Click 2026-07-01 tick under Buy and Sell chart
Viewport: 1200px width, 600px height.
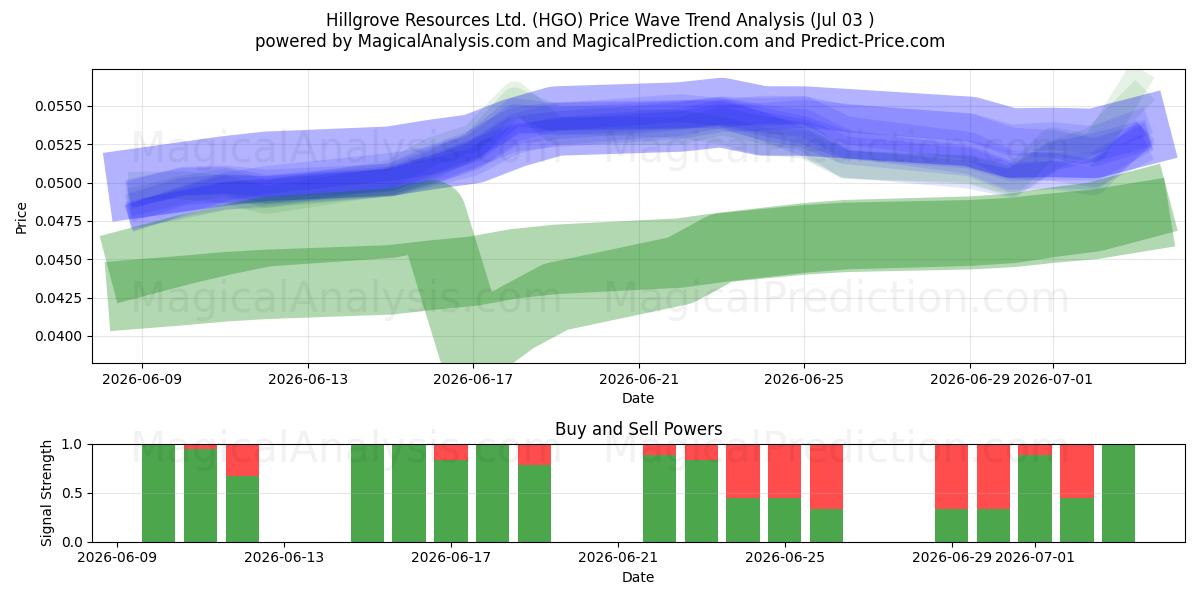(1036, 559)
